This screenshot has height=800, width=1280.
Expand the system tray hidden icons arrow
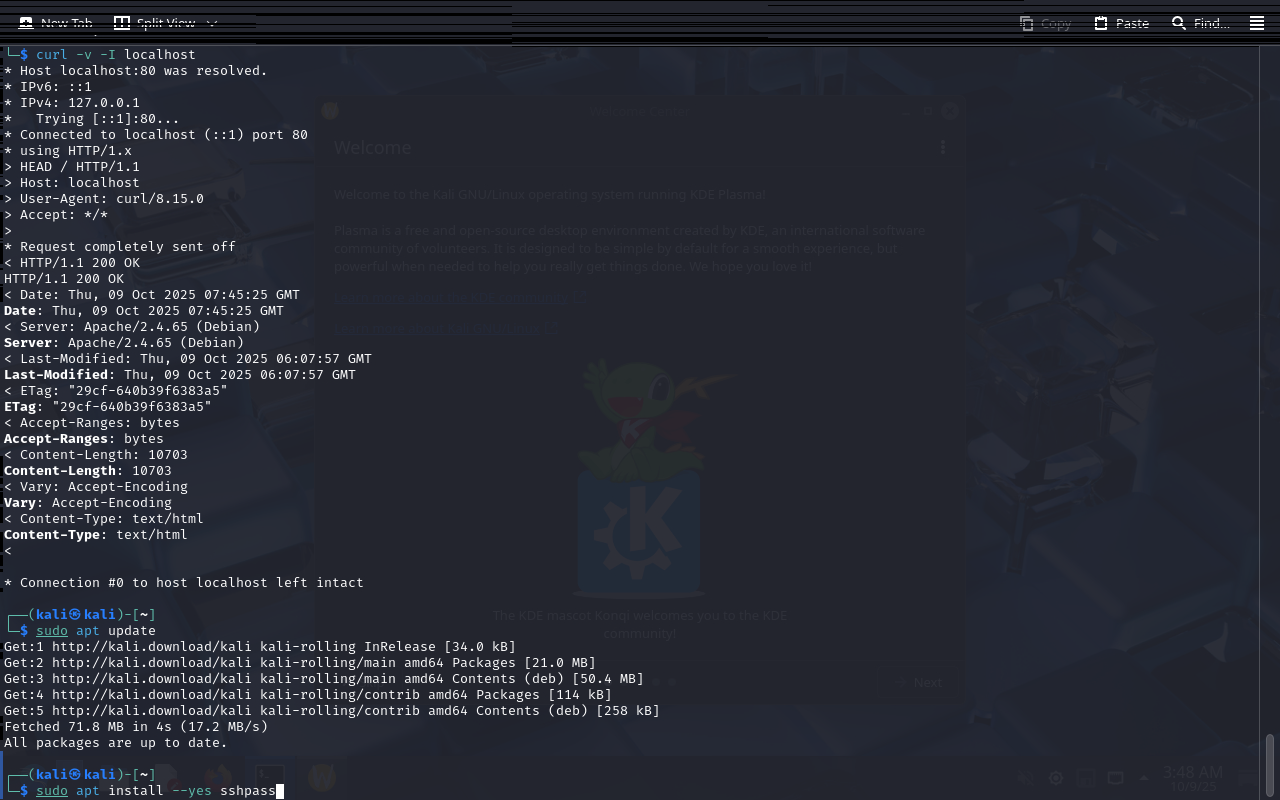pyautogui.click(x=1143, y=778)
